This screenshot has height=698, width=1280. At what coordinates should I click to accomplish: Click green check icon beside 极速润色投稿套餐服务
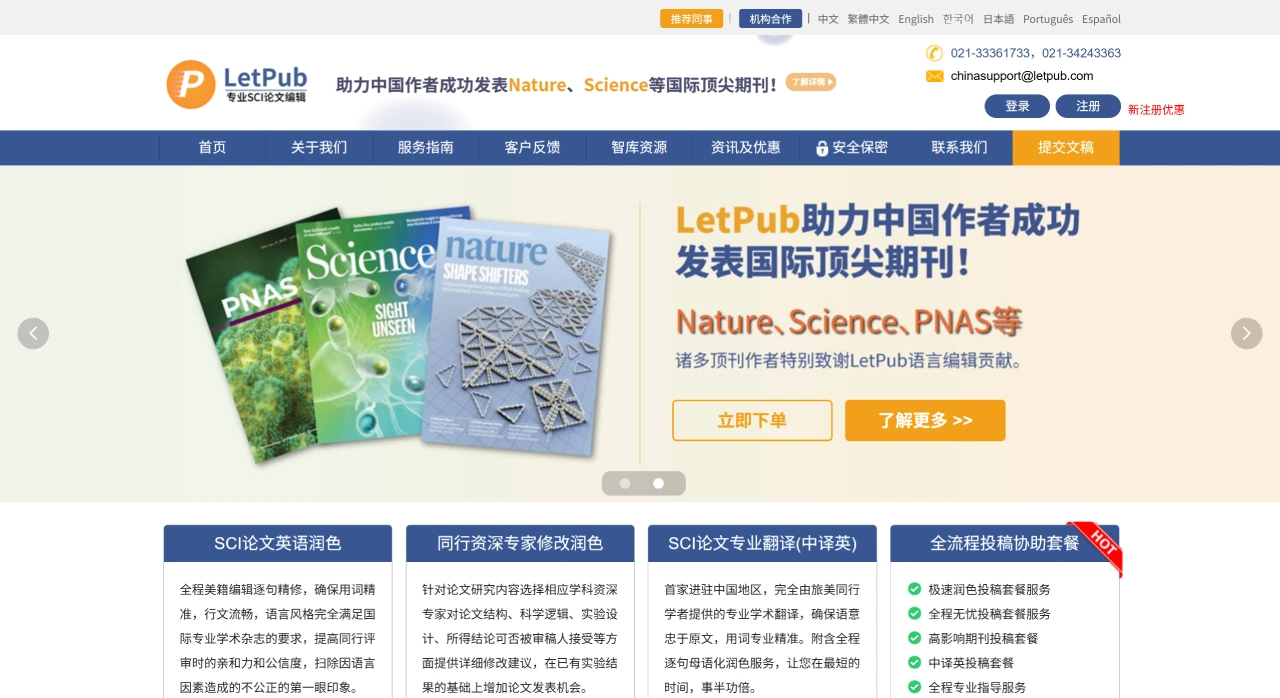[914, 589]
